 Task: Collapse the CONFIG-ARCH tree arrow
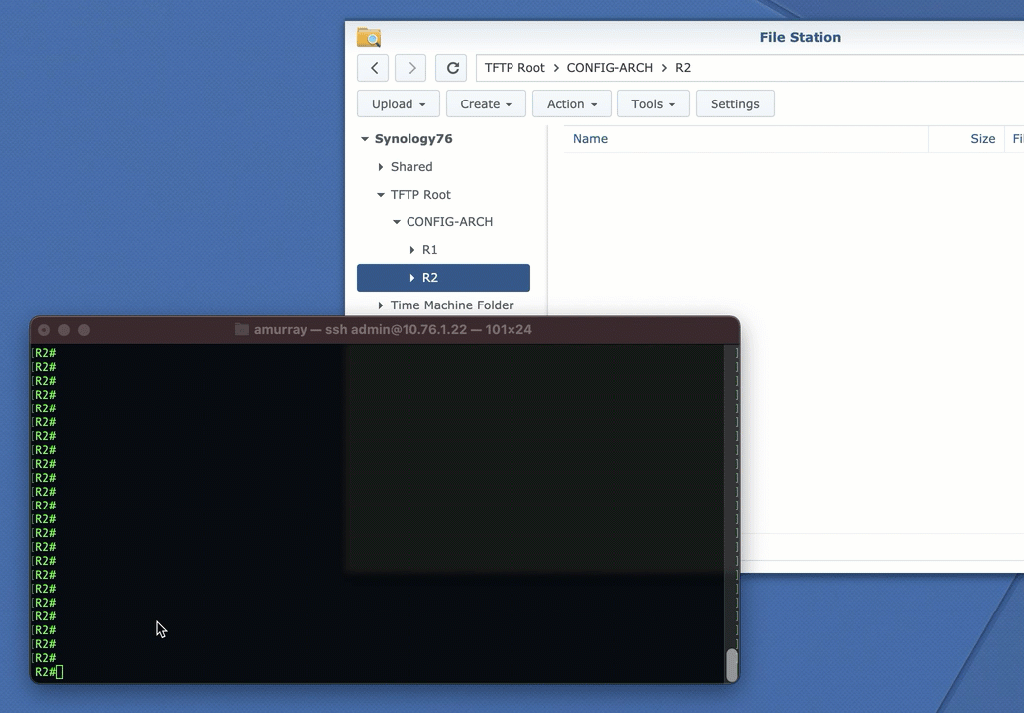point(397,222)
